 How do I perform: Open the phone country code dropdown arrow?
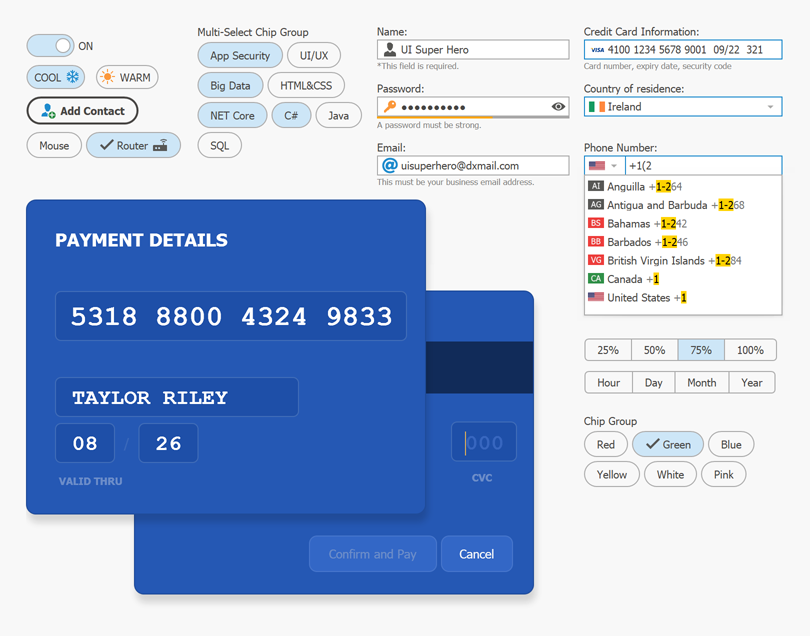pos(612,165)
